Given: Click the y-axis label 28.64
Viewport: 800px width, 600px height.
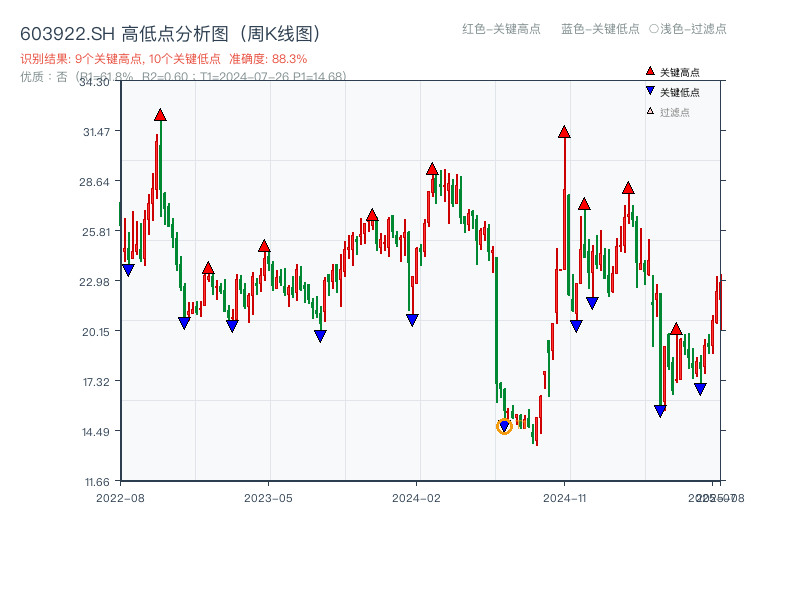Looking at the screenshot, I should (94, 182).
